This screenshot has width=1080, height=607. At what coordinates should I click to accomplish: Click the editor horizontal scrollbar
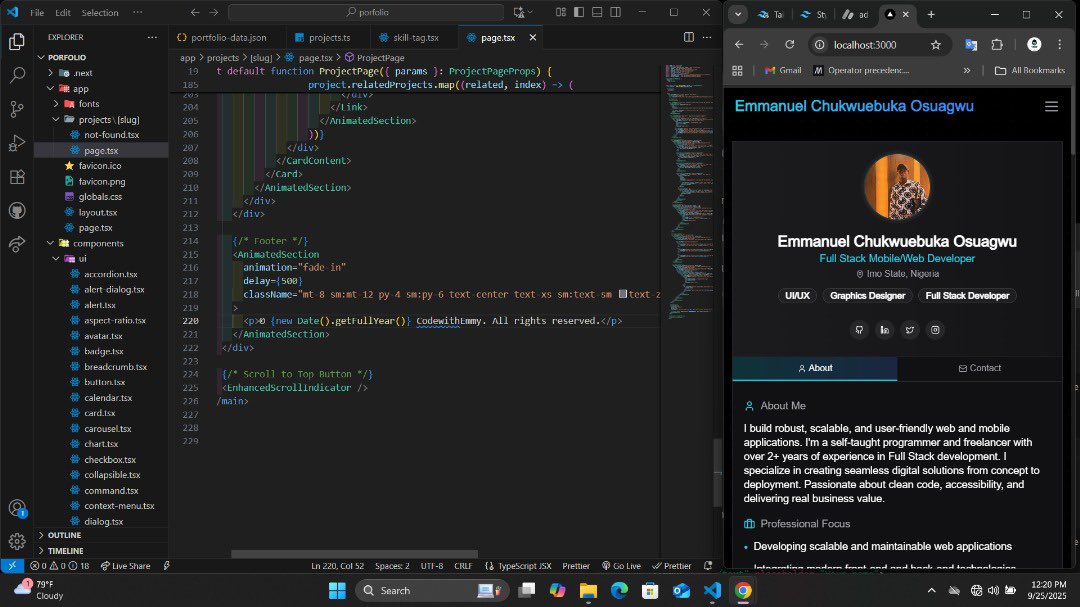[x=354, y=554]
